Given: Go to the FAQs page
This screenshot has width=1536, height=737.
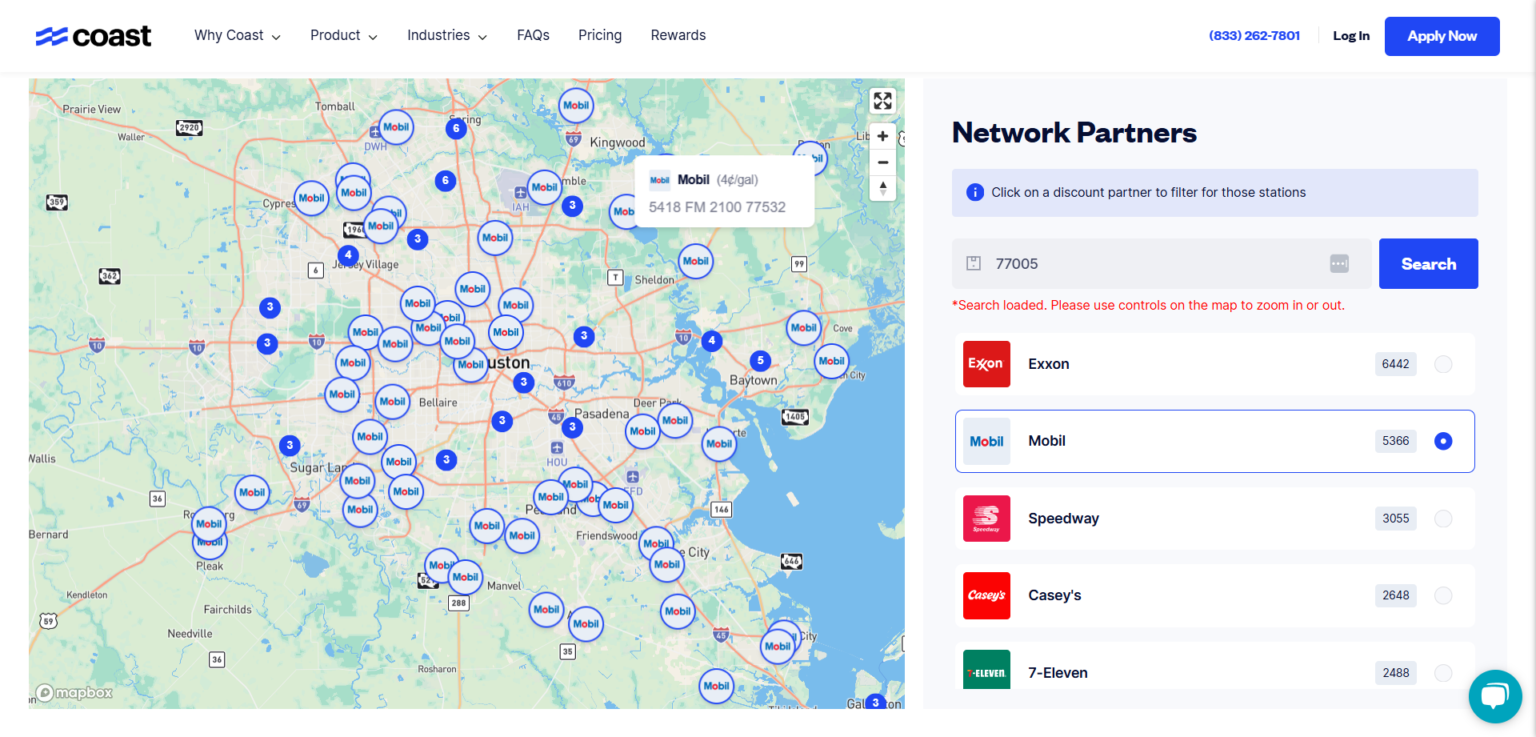Looking at the screenshot, I should pos(533,36).
